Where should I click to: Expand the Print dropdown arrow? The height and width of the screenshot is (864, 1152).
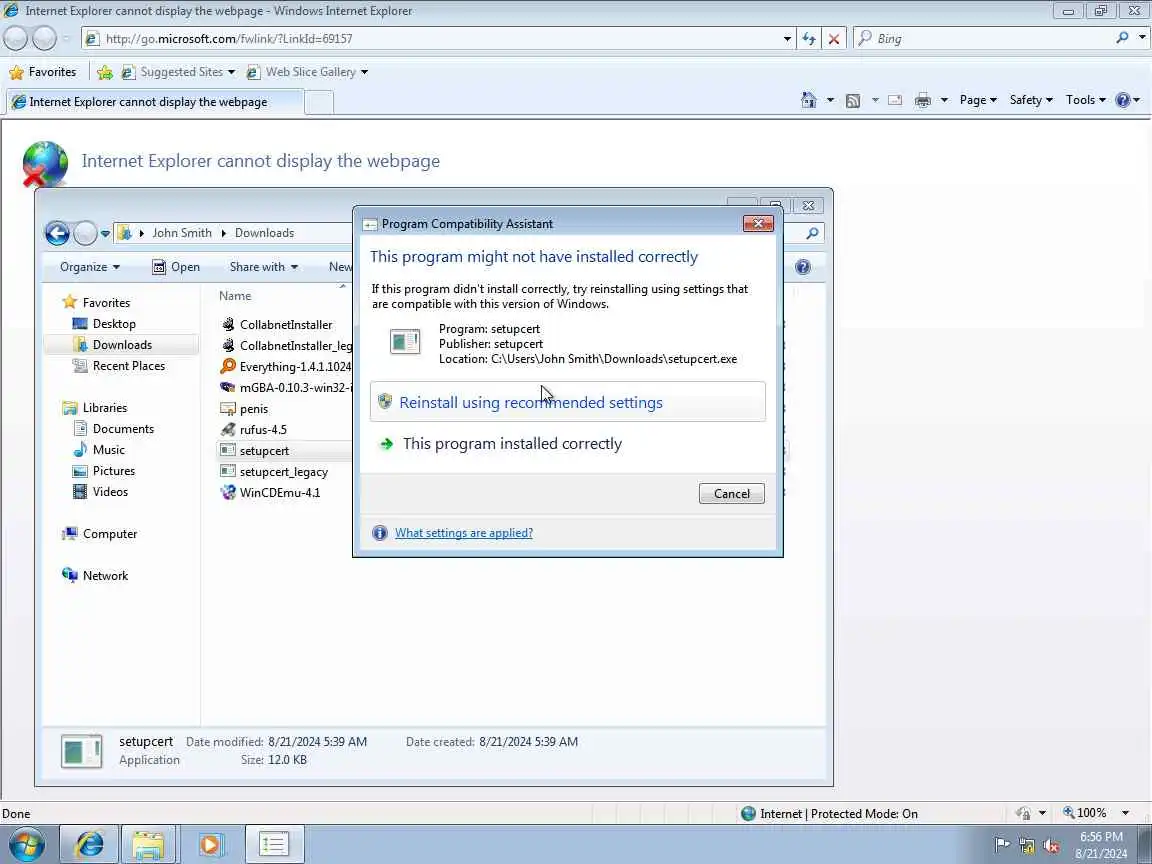(x=944, y=100)
